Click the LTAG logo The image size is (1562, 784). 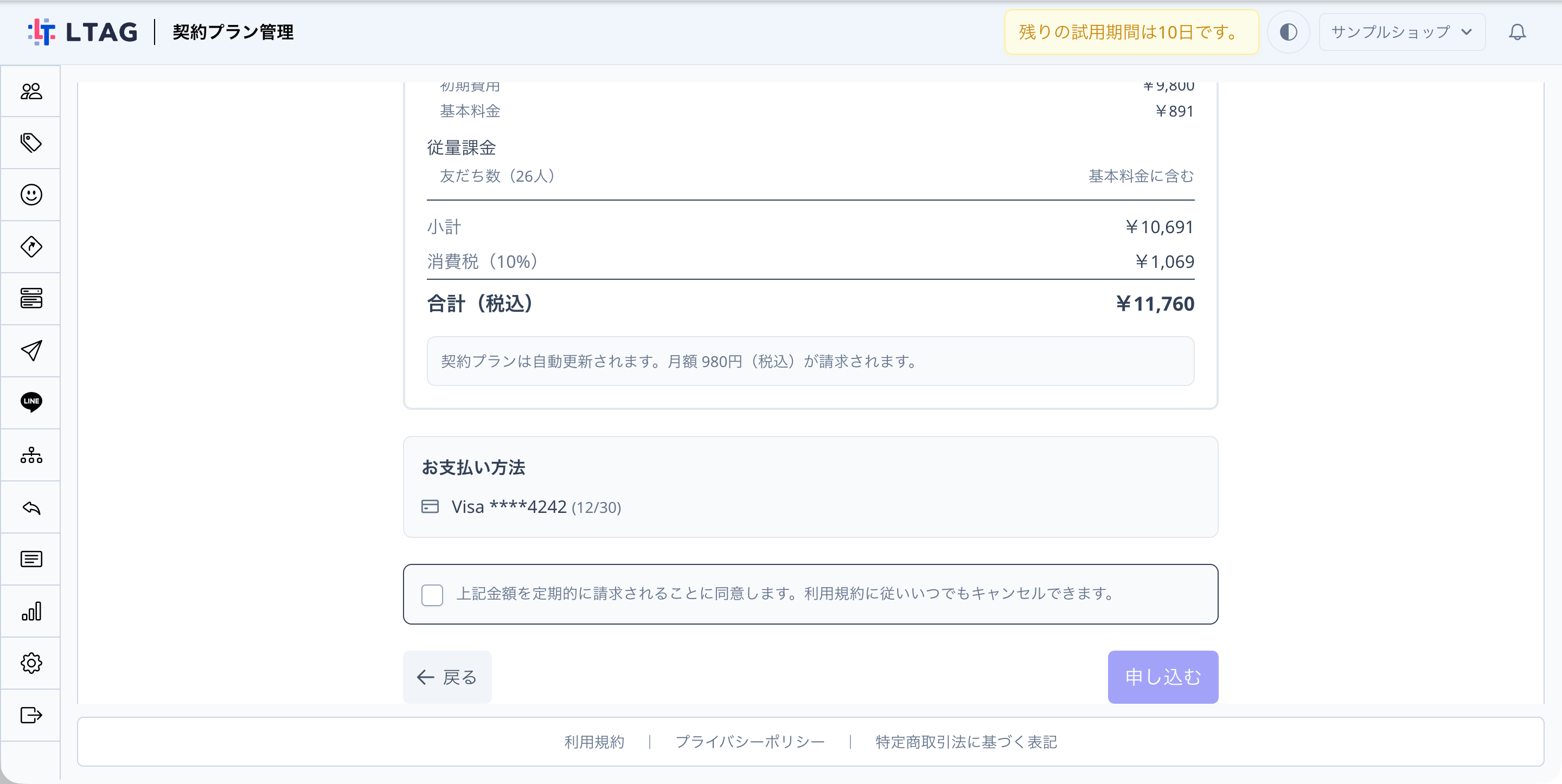[x=82, y=31]
